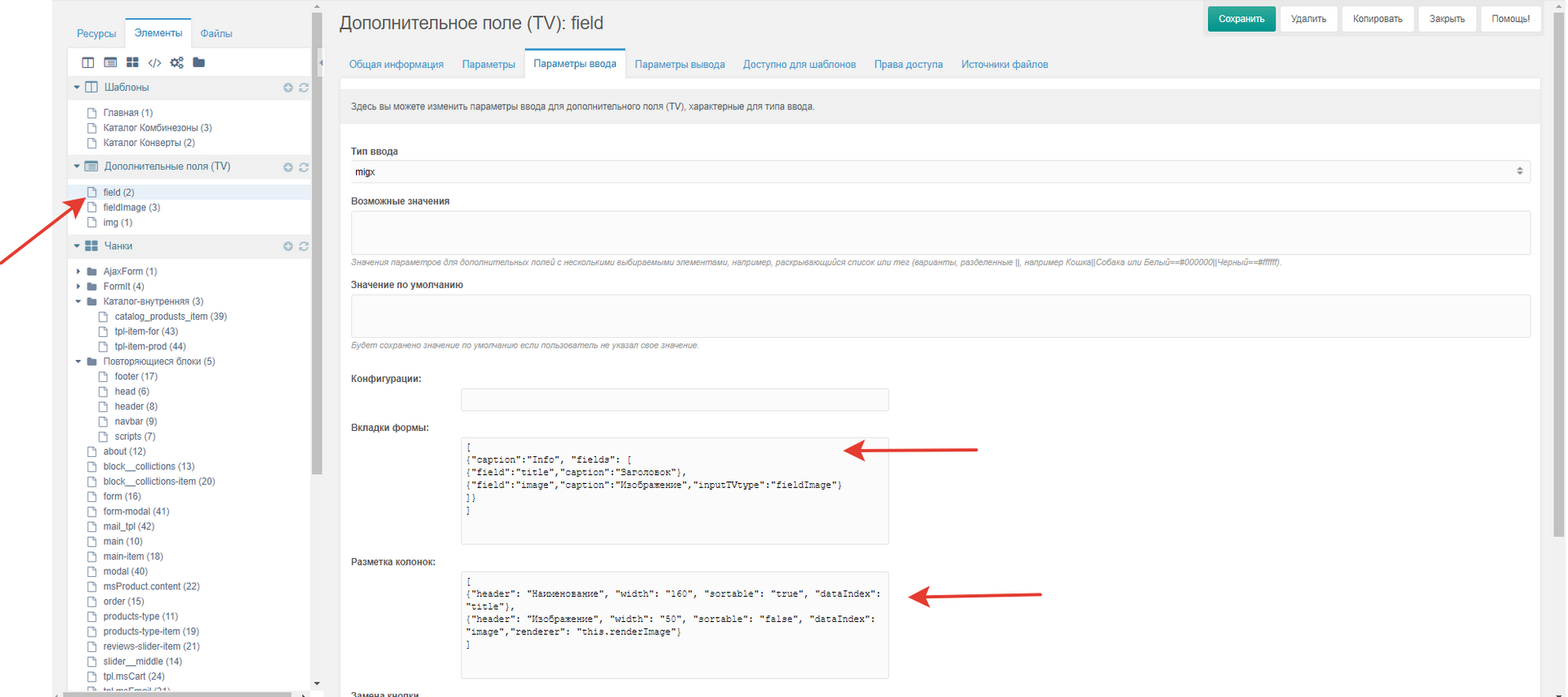Click the sidebar tree vertical scrollbar
The image size is (1568, 697).
pos(317,245)
